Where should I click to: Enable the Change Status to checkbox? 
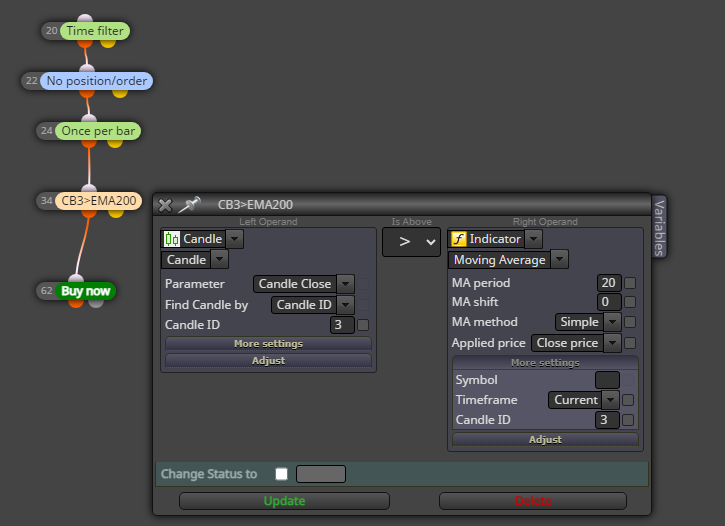click(x=282, y=474)
